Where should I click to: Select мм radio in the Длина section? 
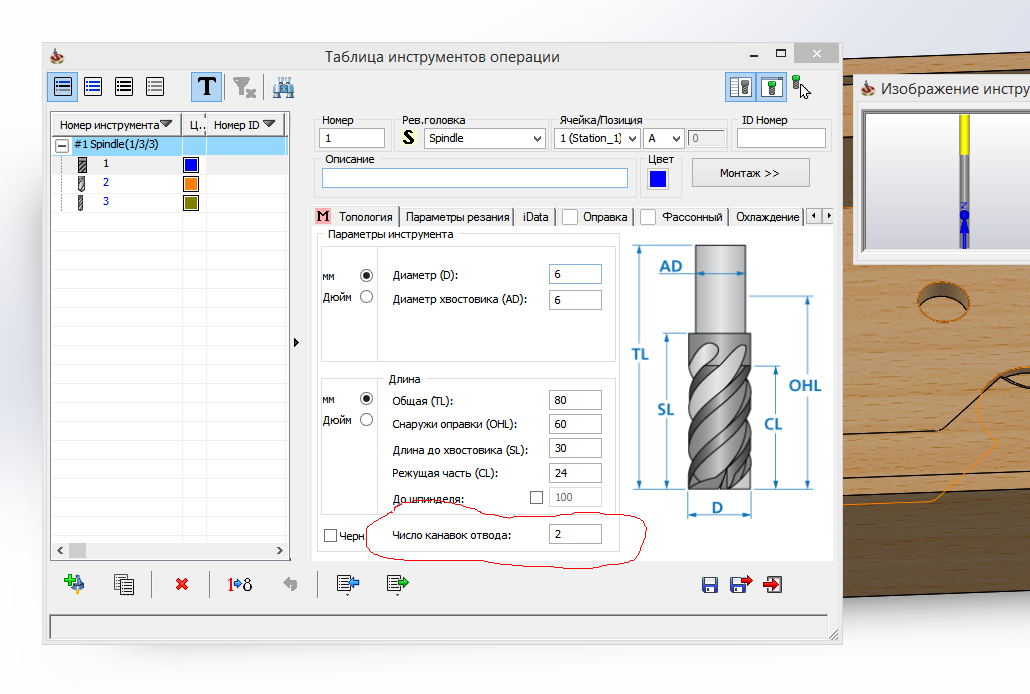click(367, 398)
